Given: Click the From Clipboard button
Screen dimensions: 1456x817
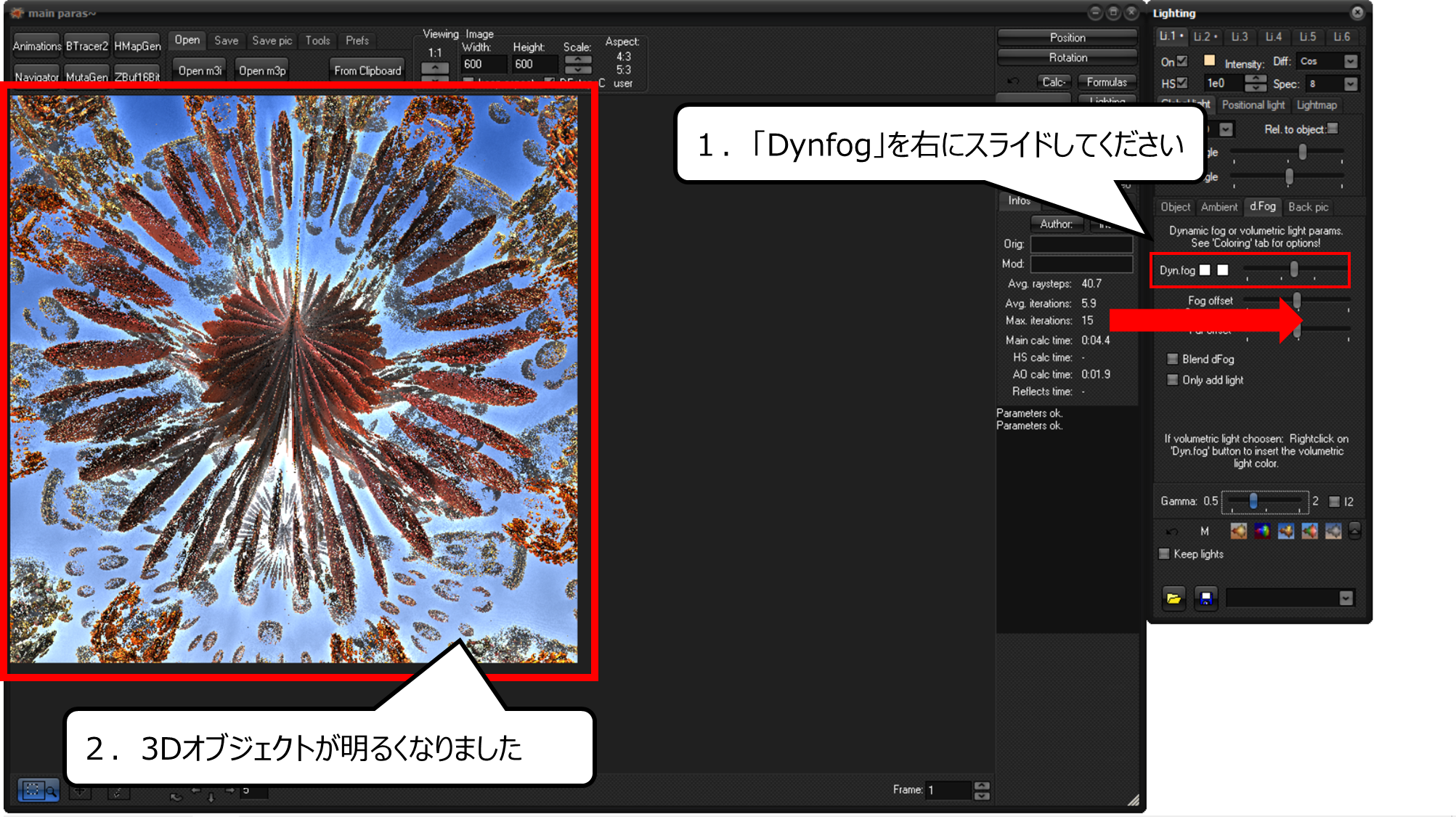Looking at the screenshot, I should tap(367, 70).
